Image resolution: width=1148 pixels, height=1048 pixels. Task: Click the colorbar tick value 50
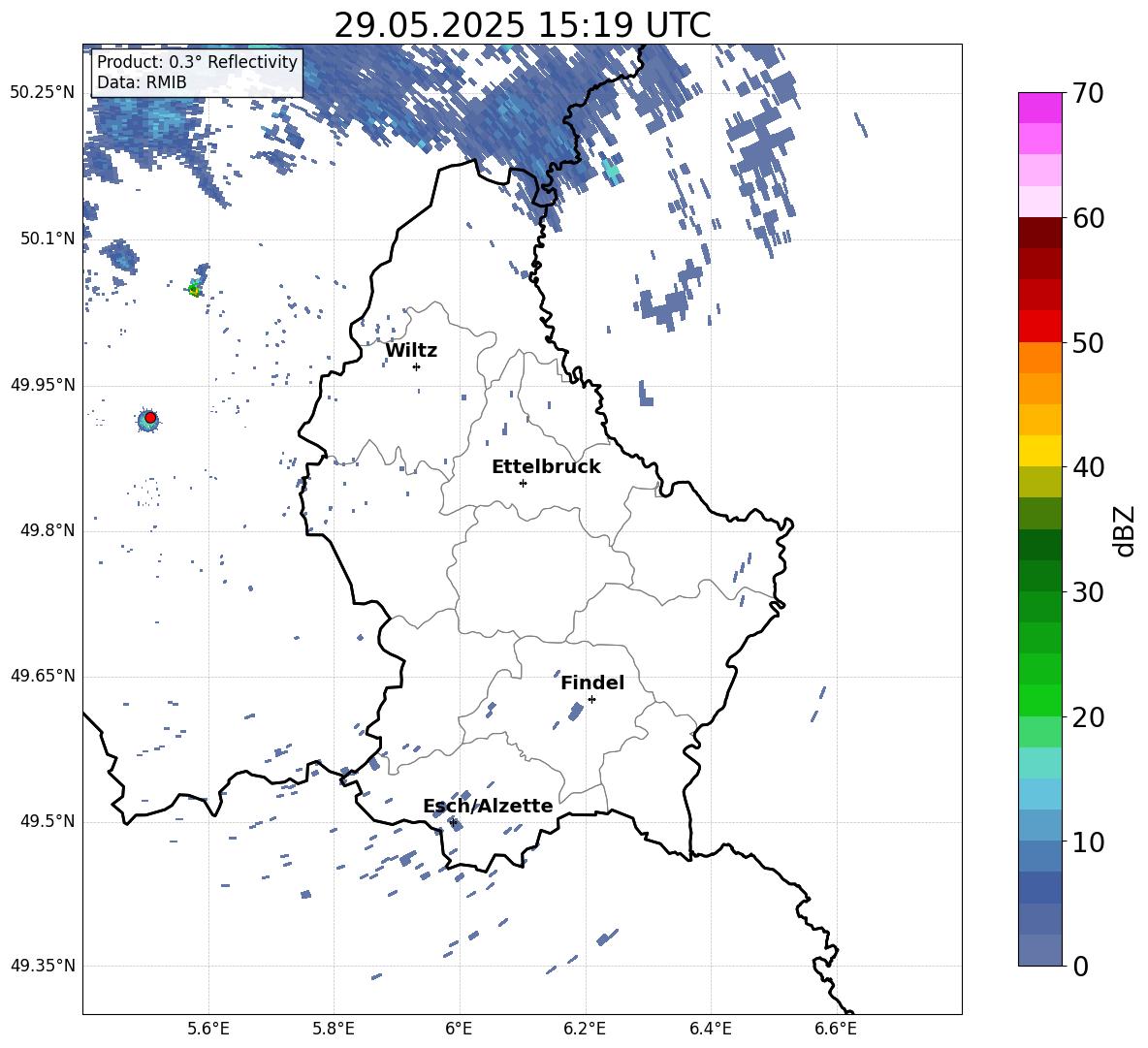coord(1088,342)
